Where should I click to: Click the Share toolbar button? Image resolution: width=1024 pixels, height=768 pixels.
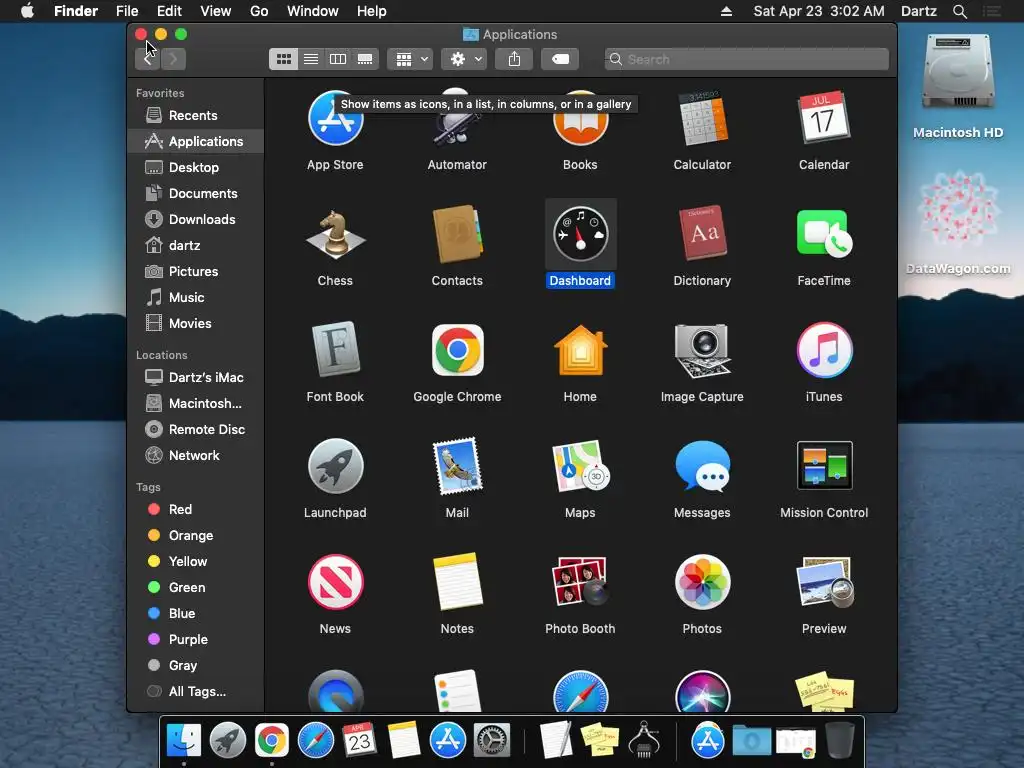[515, 59]
